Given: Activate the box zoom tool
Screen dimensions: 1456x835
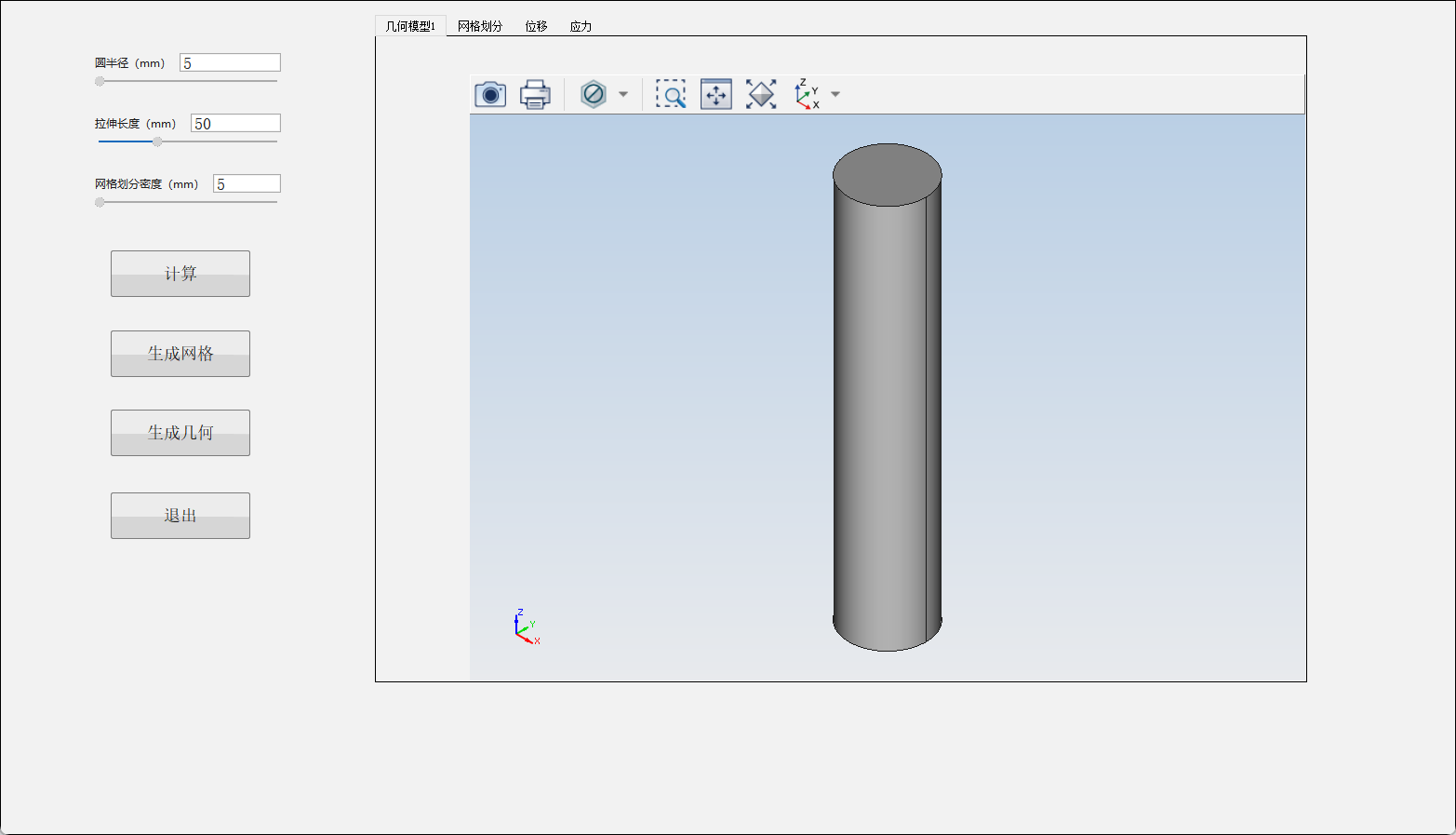Looking at the screenshot, I should pyautogui.click(x=671, y=94).
